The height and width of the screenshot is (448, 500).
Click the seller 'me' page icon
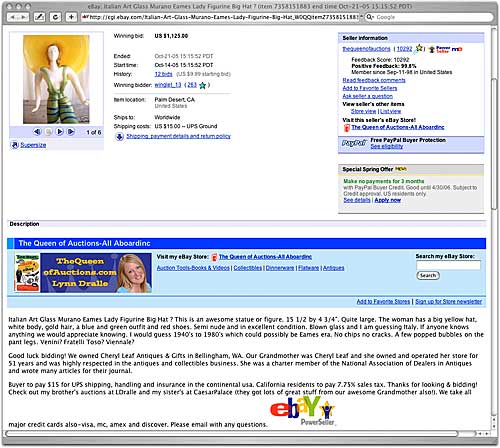click(457, 49)
